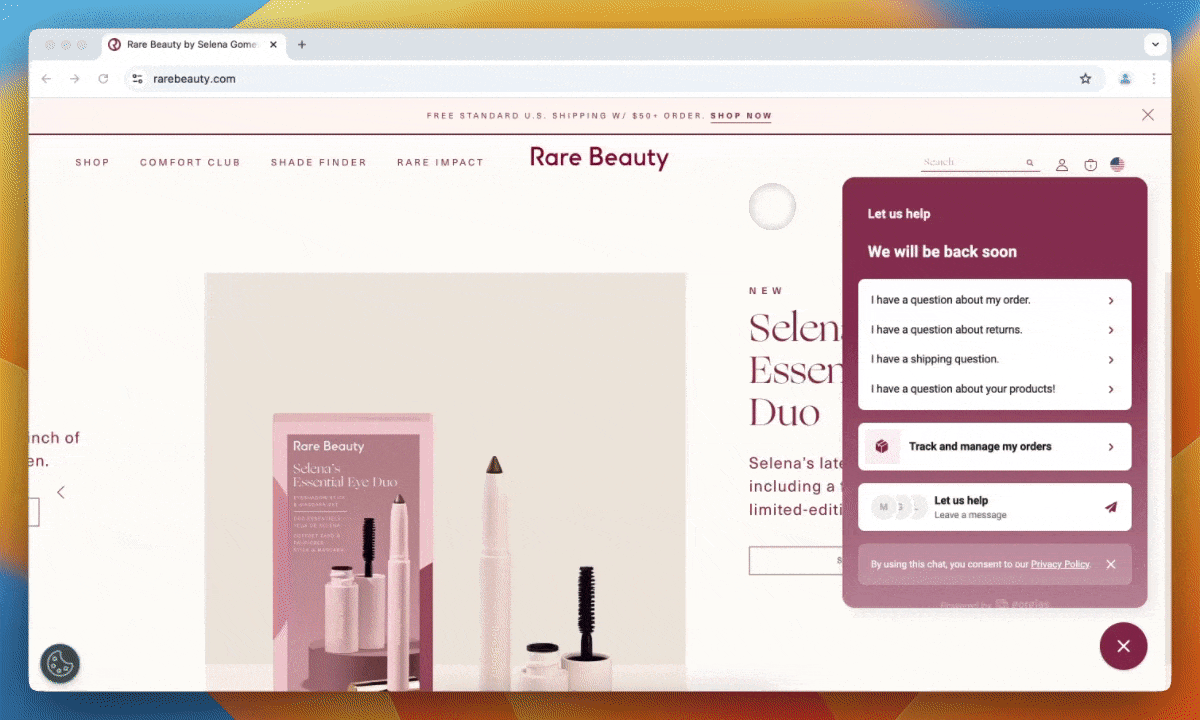Close the Rare Beauty browser tab
Image resolution: width=1200 pixels, height=720 pixels.
274,45
